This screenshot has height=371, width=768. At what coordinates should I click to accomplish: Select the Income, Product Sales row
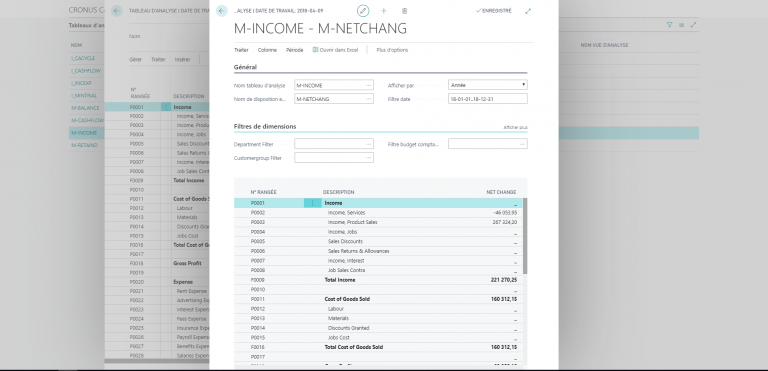point(378,222)
